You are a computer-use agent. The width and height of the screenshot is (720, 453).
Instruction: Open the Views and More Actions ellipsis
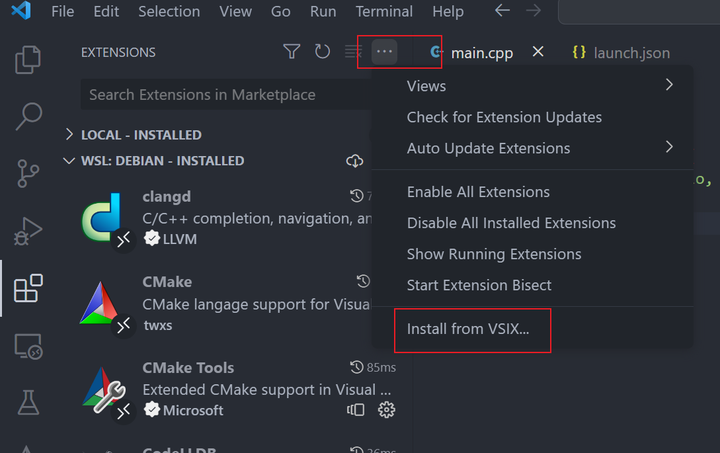[x=384, y=51]
